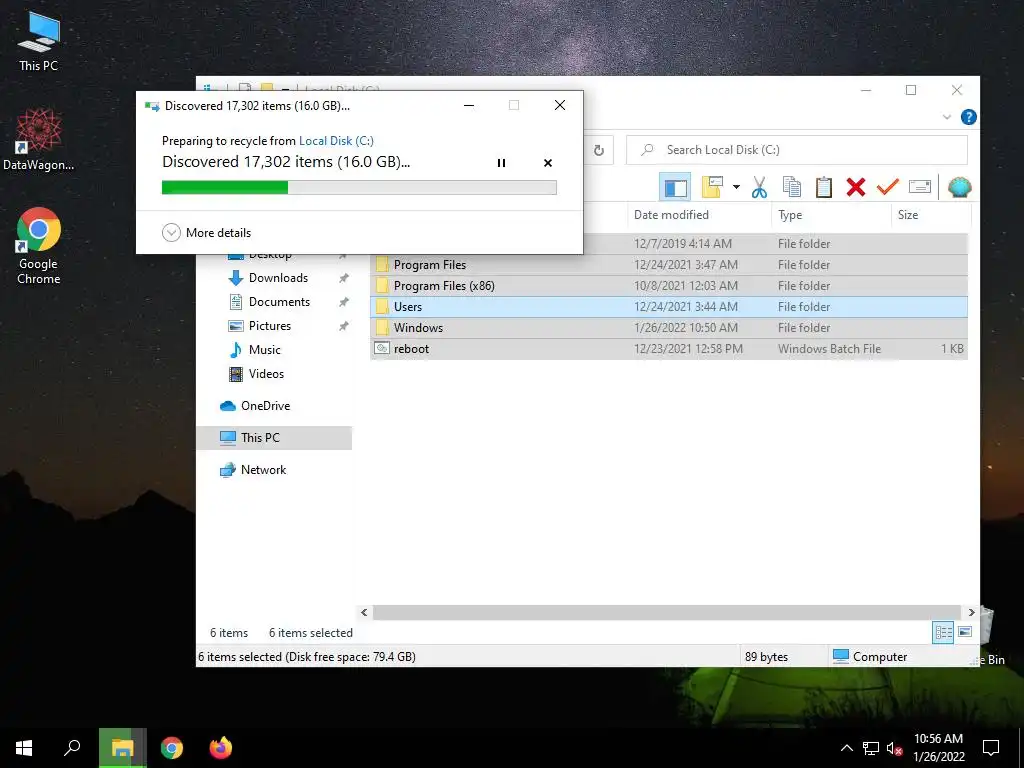This screenshot has height=768, width=1024.
Task: Select This PC in the navigation pane
Action: (274, 438)
